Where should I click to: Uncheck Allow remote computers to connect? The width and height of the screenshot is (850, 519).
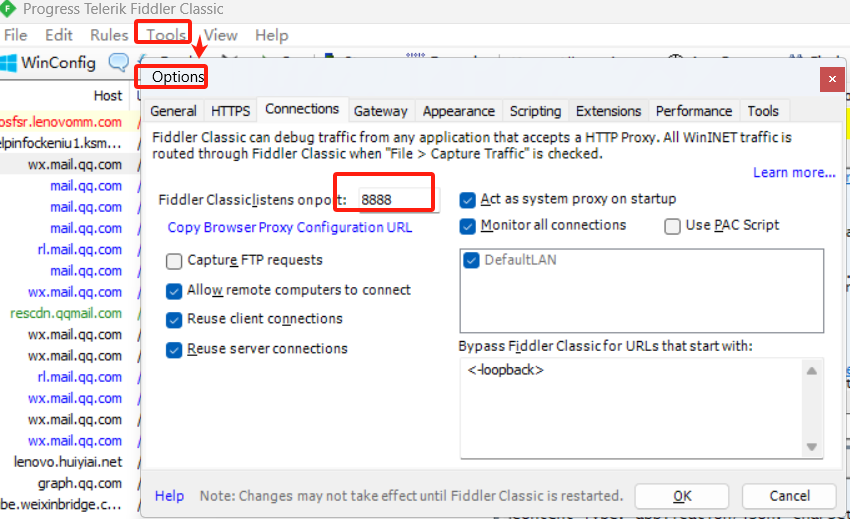[174, 291]
